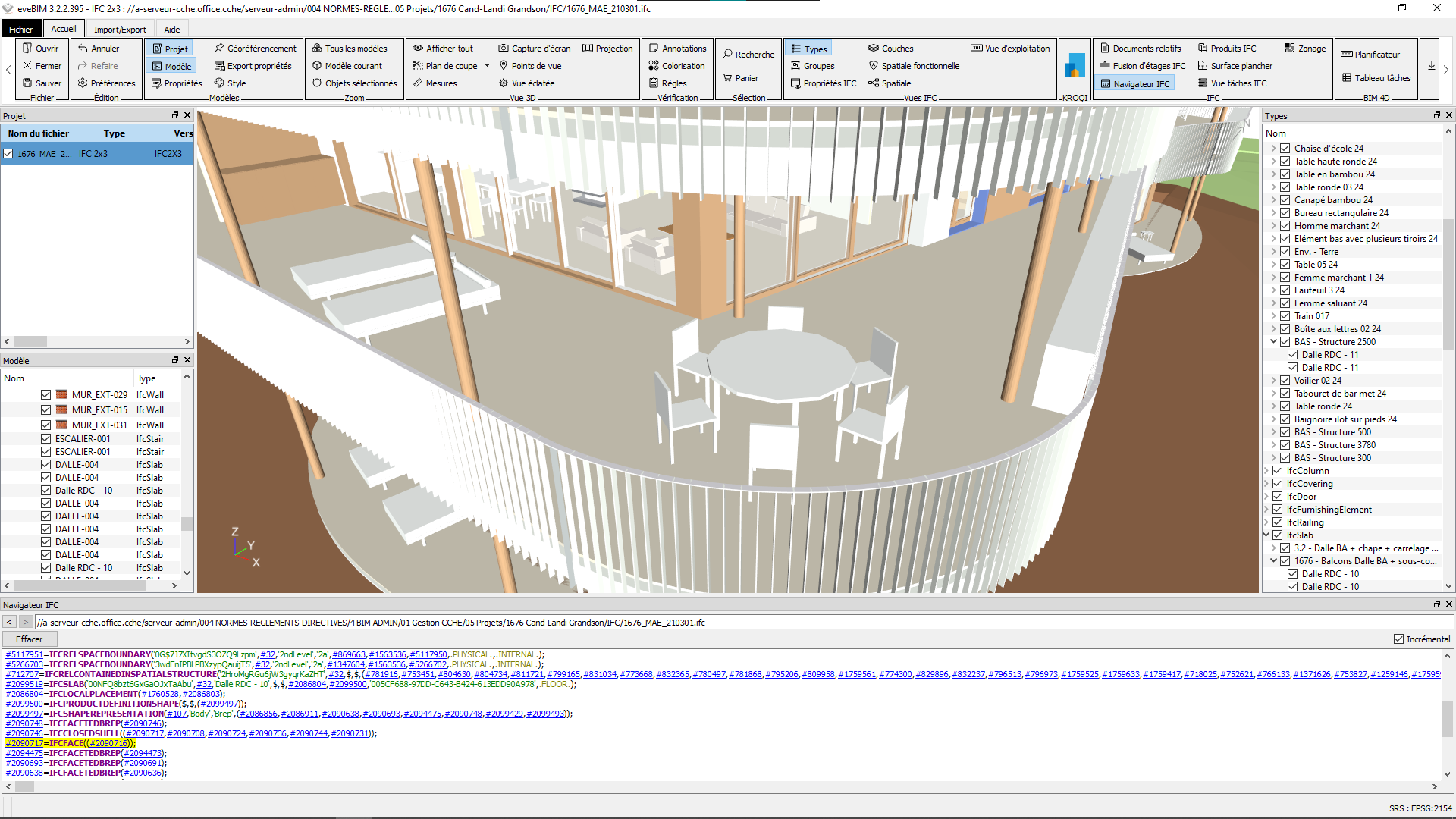Close the Types panel
Image resolution: width=1456 pixels, height=819 pixels.
1448,115
